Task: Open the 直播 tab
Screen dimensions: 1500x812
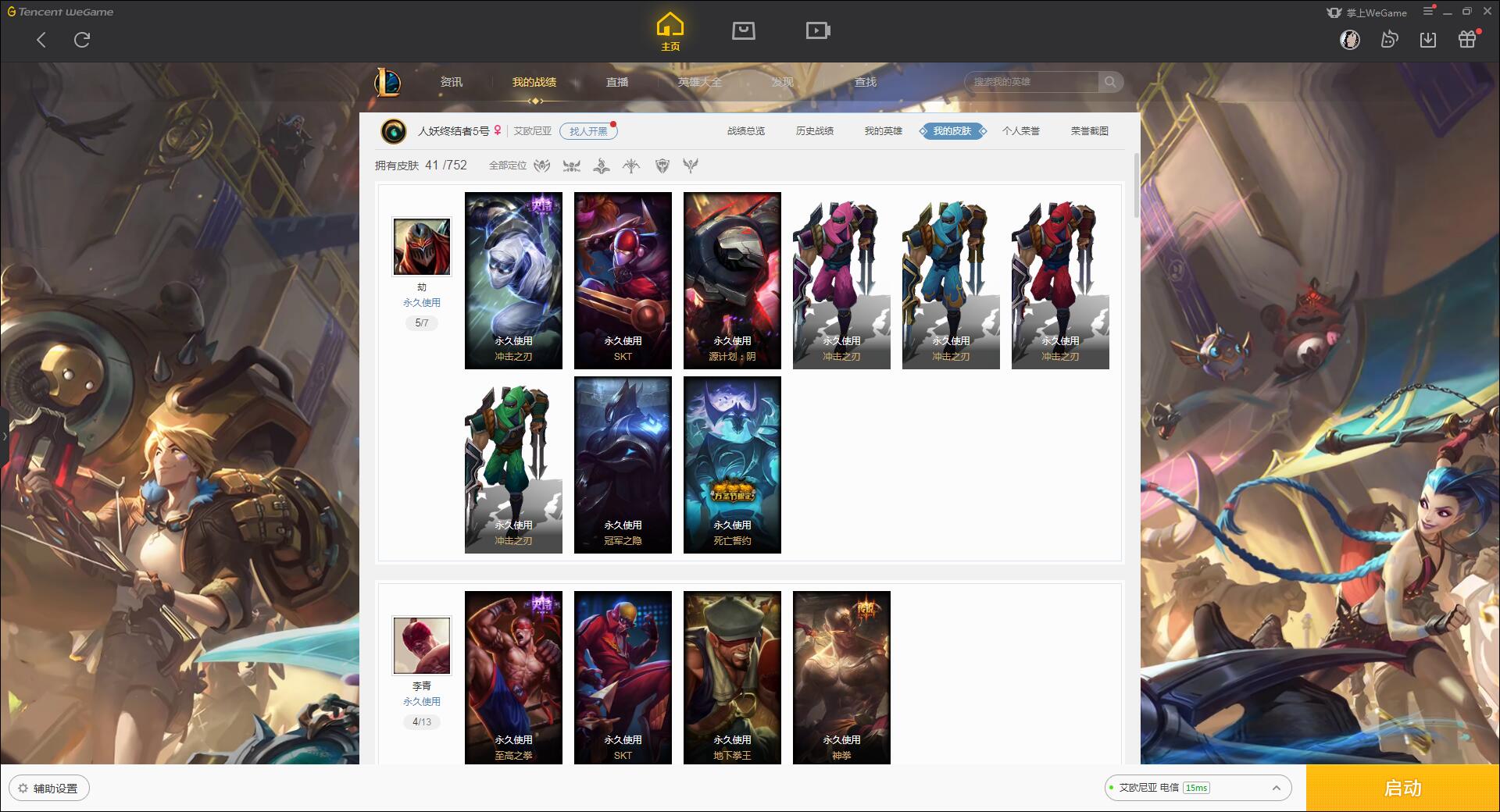Action: click(617, 82)
